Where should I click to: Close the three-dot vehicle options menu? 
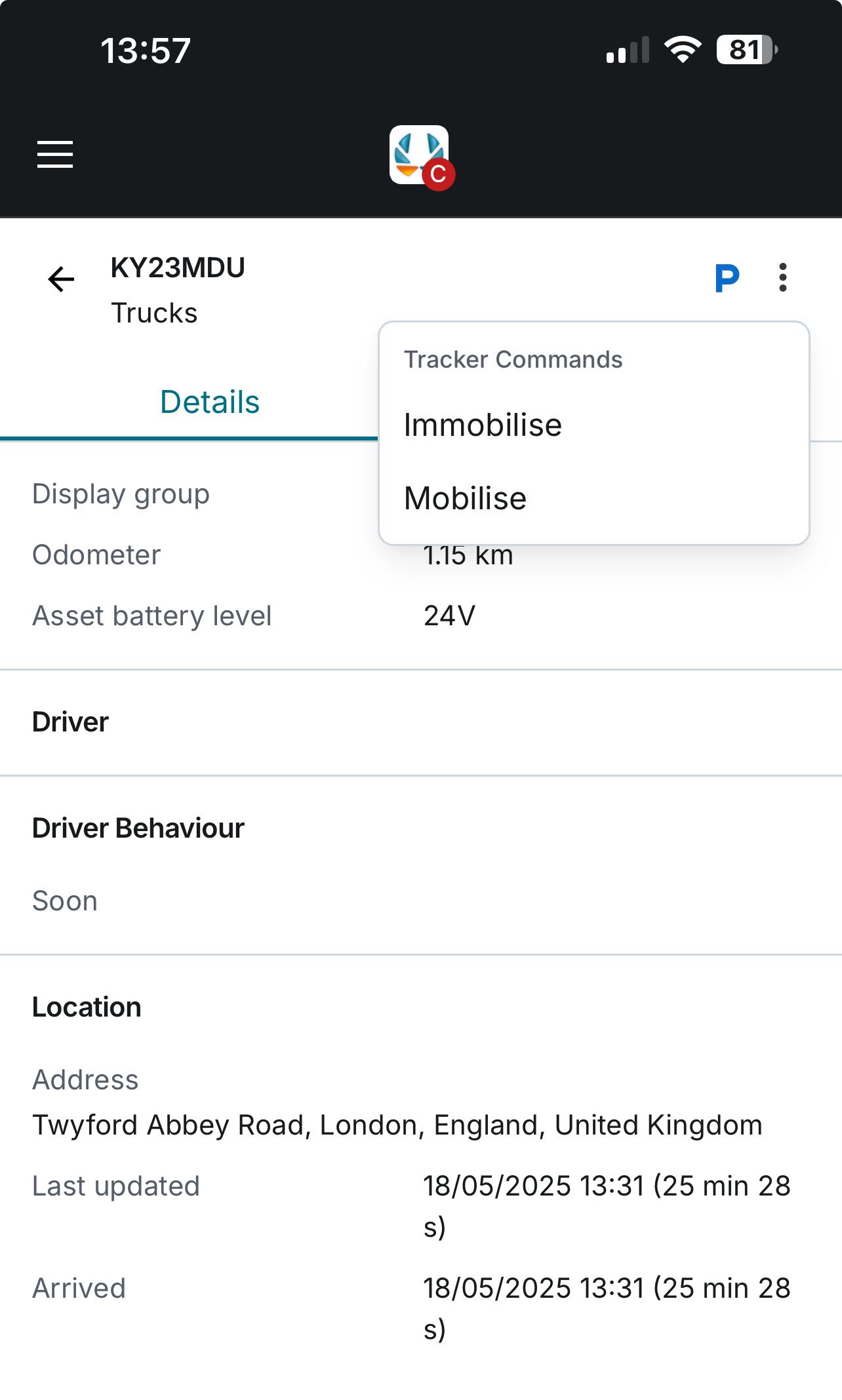point(782,278)
